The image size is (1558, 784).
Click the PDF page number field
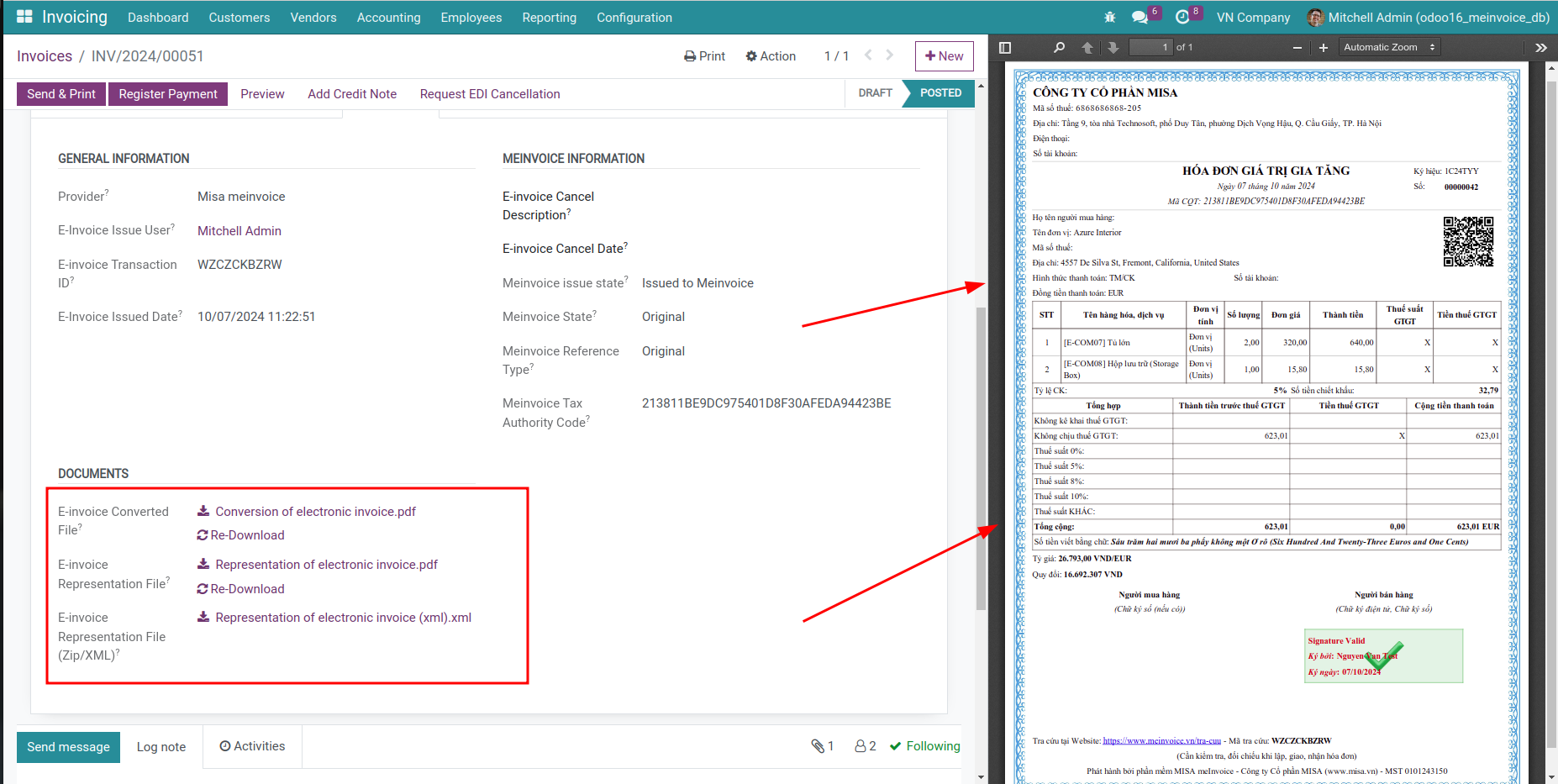(x=1150, y=48)
